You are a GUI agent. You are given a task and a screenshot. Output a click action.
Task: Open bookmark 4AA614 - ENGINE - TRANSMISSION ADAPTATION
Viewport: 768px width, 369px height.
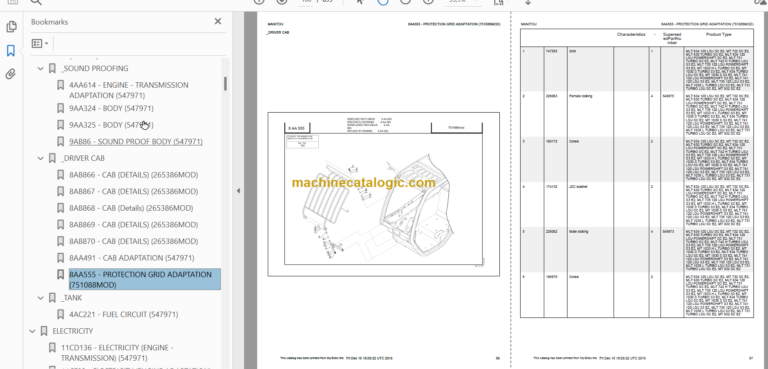pyautogui.click(x=128, y=90)
